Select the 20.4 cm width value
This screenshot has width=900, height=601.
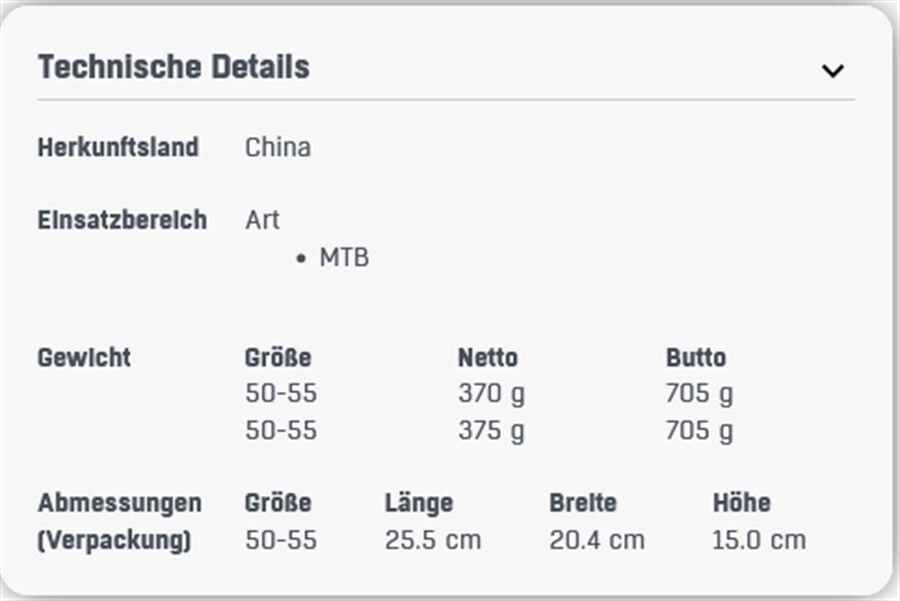(597, 540)
